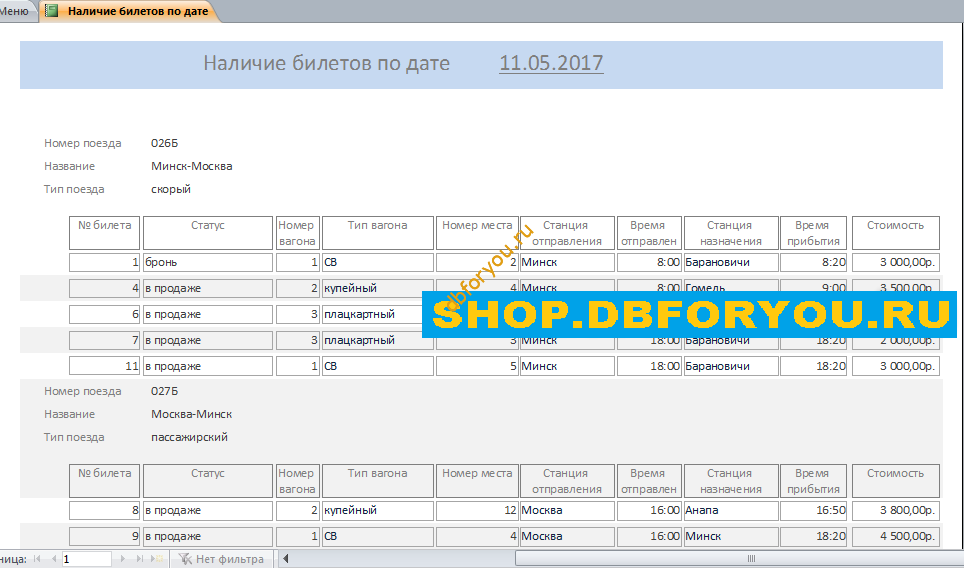Click the price '4 500,00р.' cell

tap(896, 536)
